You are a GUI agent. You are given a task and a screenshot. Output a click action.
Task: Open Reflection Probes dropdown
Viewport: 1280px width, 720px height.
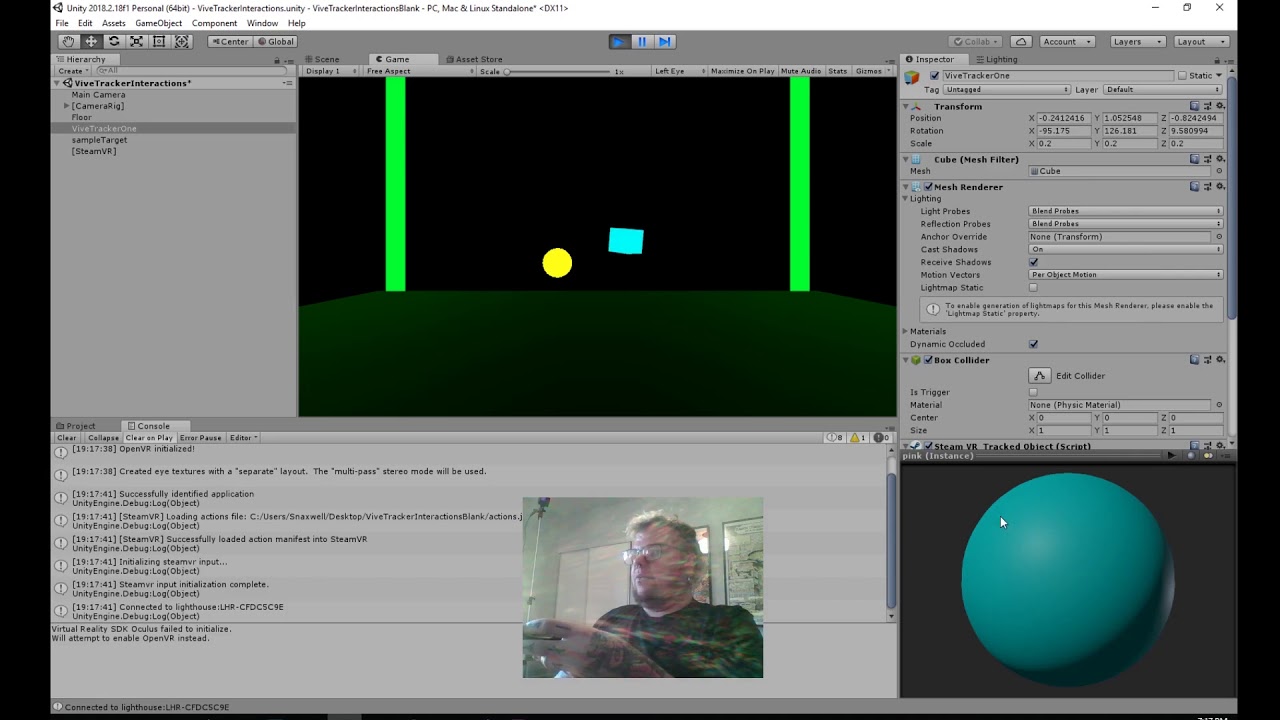[1126, 224]
